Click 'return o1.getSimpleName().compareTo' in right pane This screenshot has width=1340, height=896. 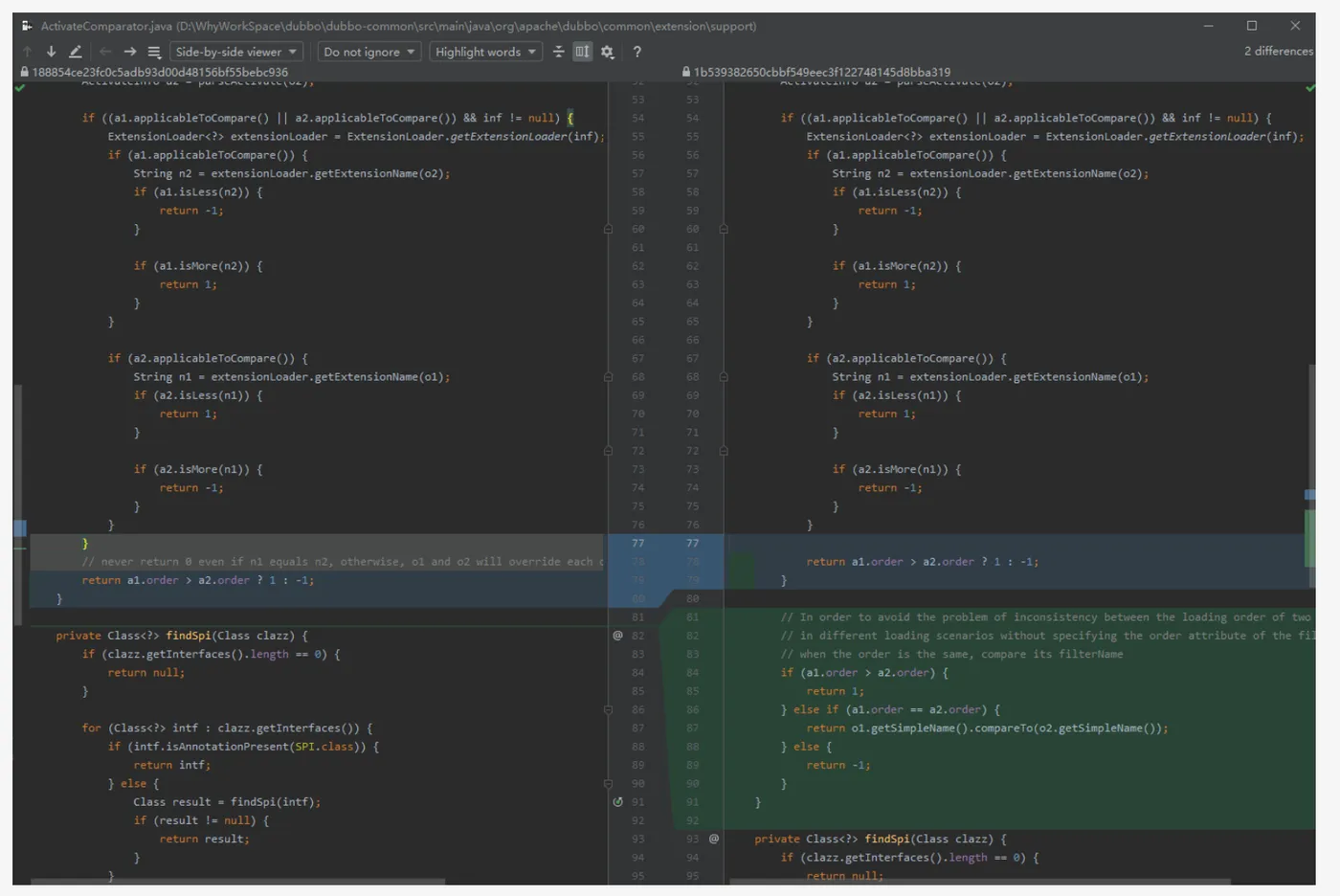[987, 728]
